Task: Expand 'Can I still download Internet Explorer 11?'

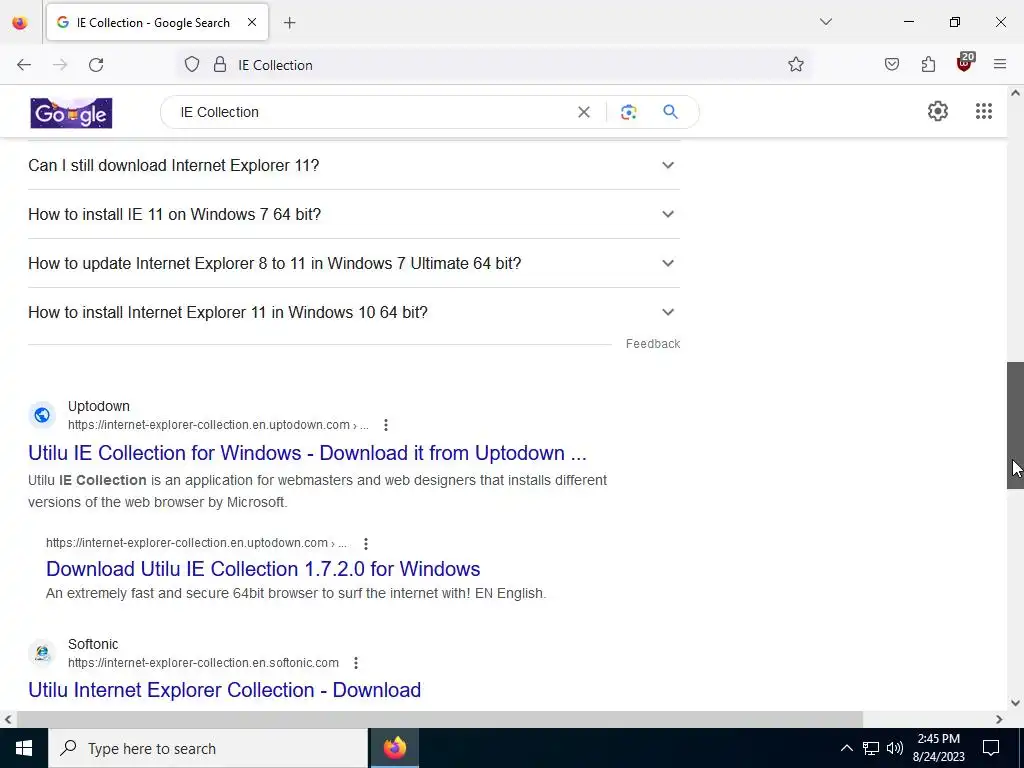Action: click(354, 165)
